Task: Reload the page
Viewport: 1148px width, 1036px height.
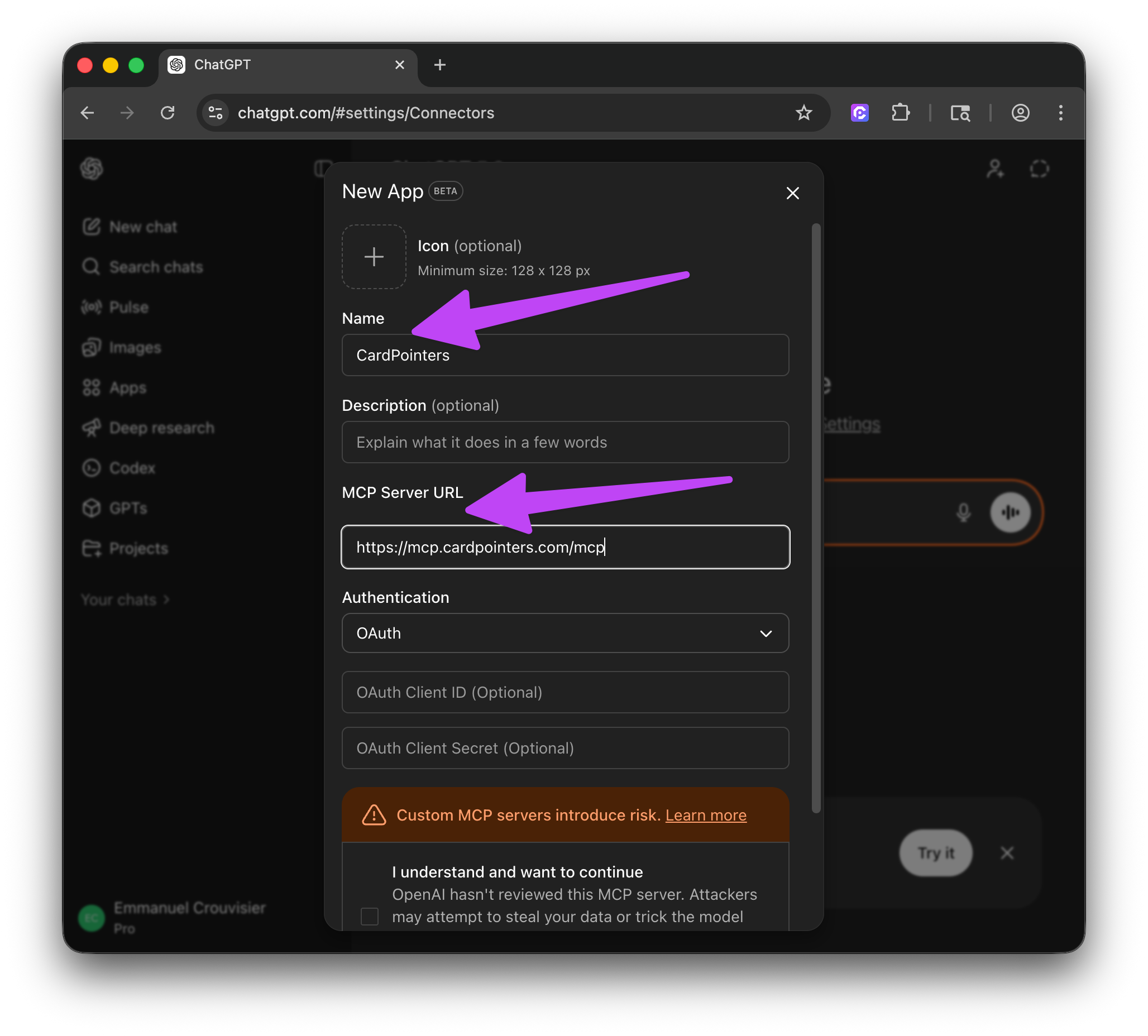Action: coord(168,113)
